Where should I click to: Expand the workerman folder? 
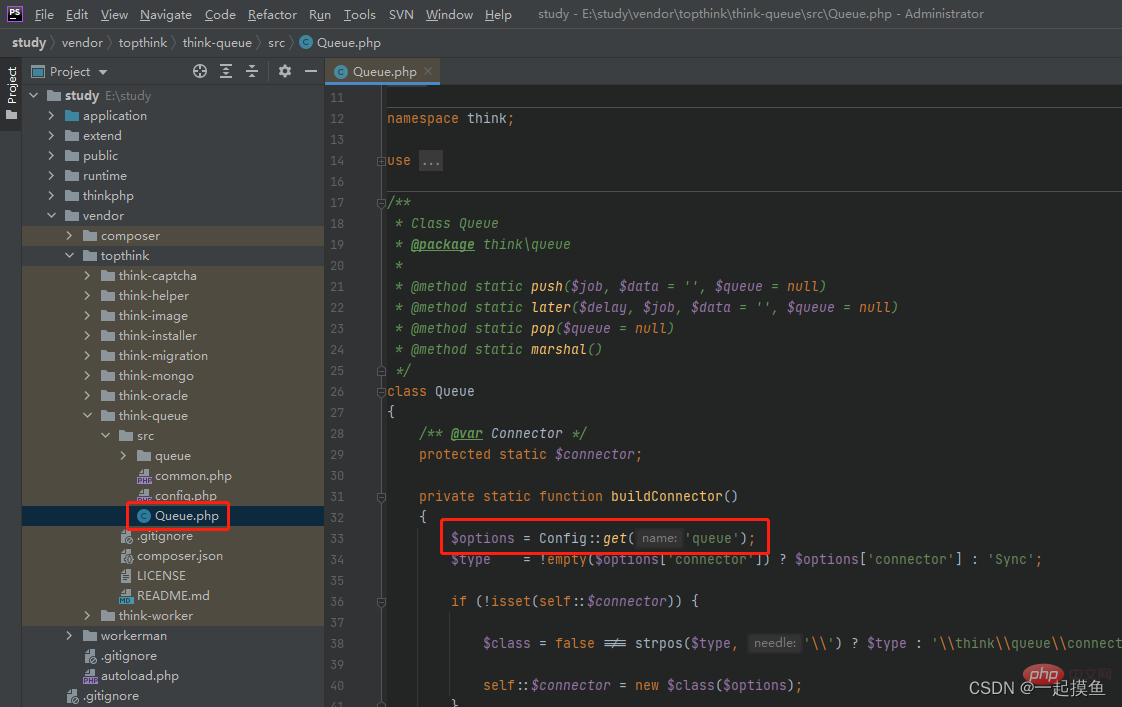[70, 636]
